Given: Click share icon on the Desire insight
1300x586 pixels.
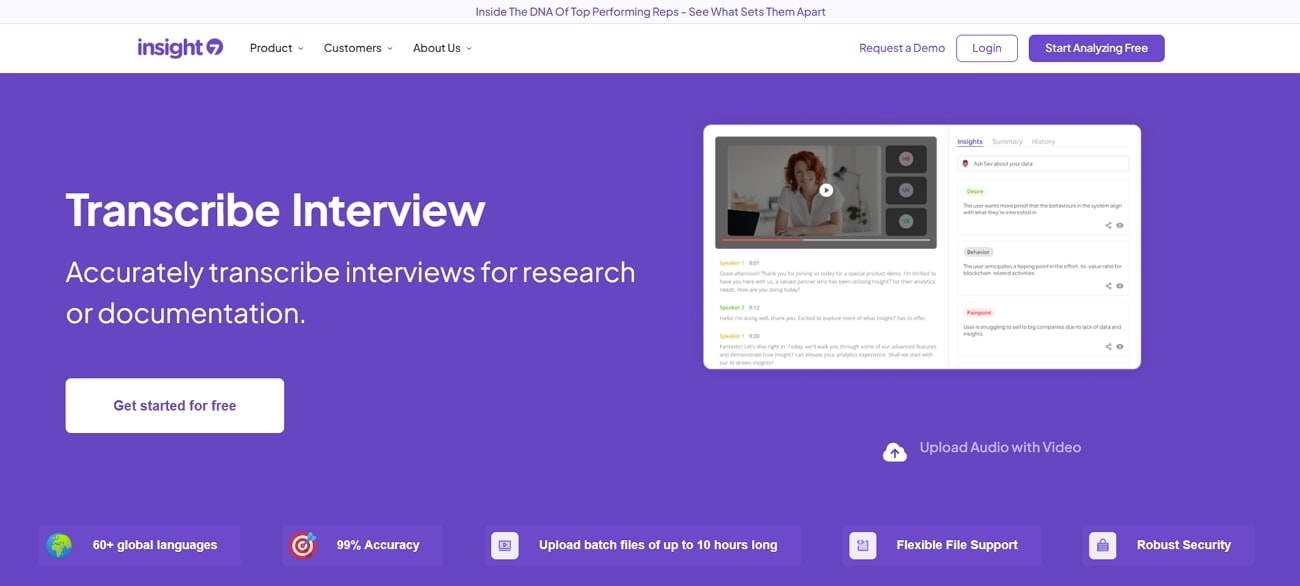Looking at the screenshot, I should click(1108, 225).
